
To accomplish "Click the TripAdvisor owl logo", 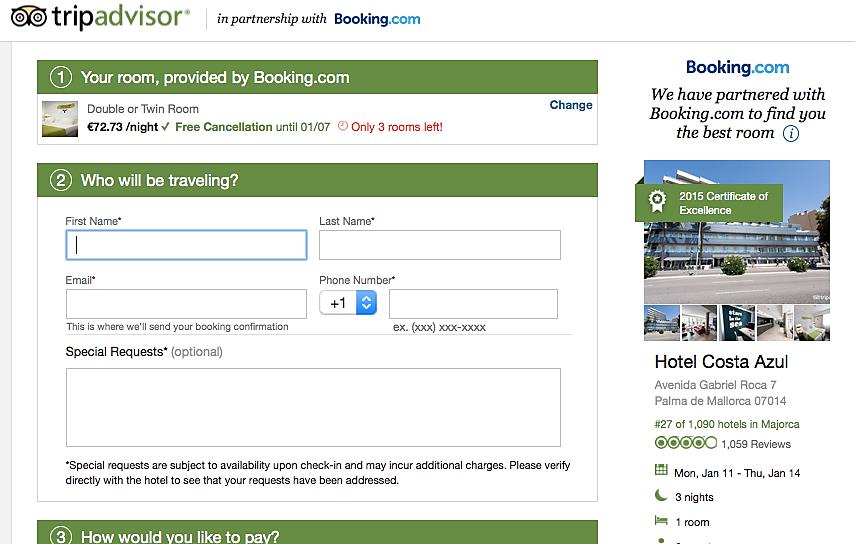I will 29,17.
